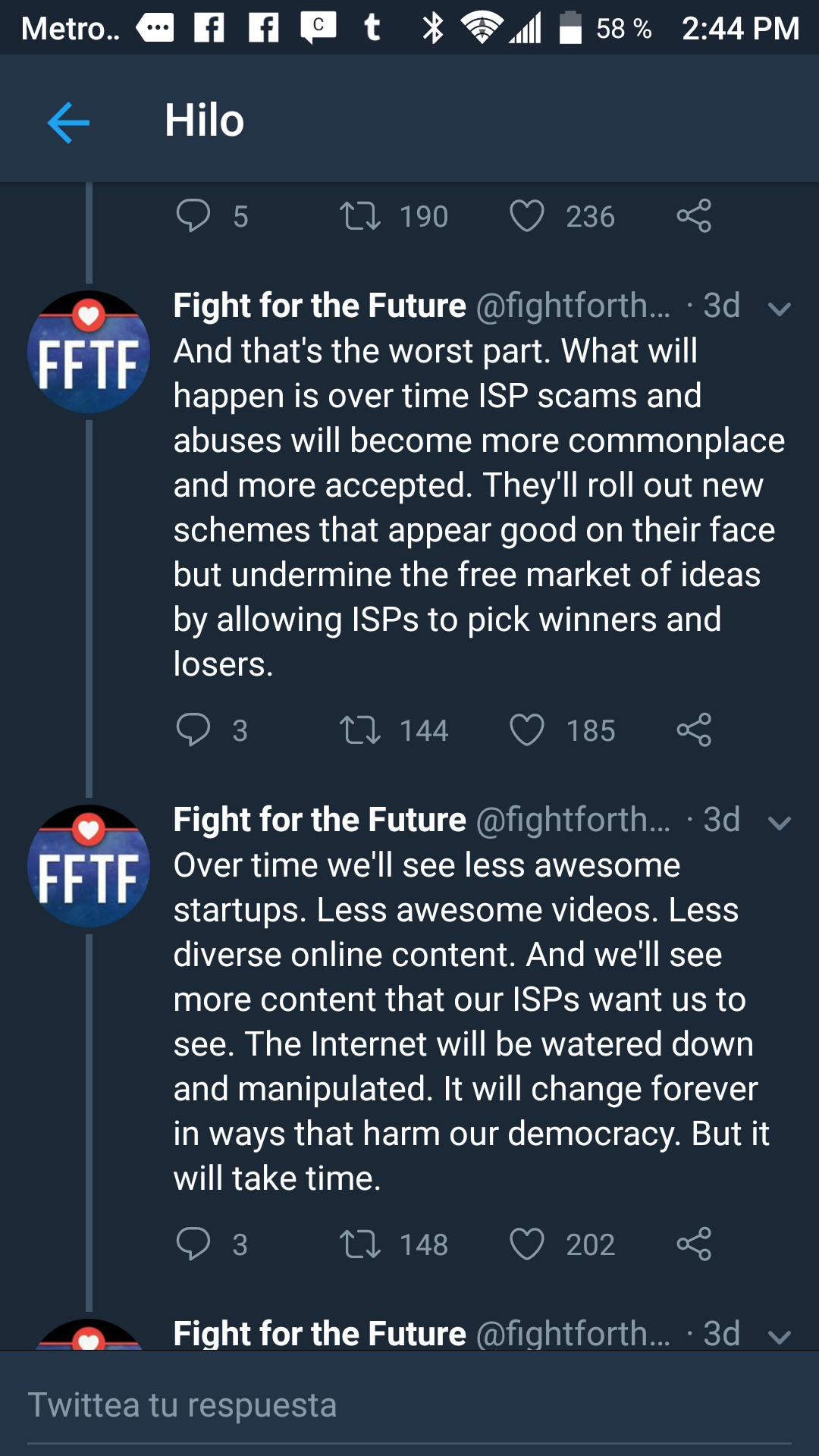The image size is (819, 1456).
Task: Open options chevron on bottom partial tweet
Action: tap(780, 1337)
